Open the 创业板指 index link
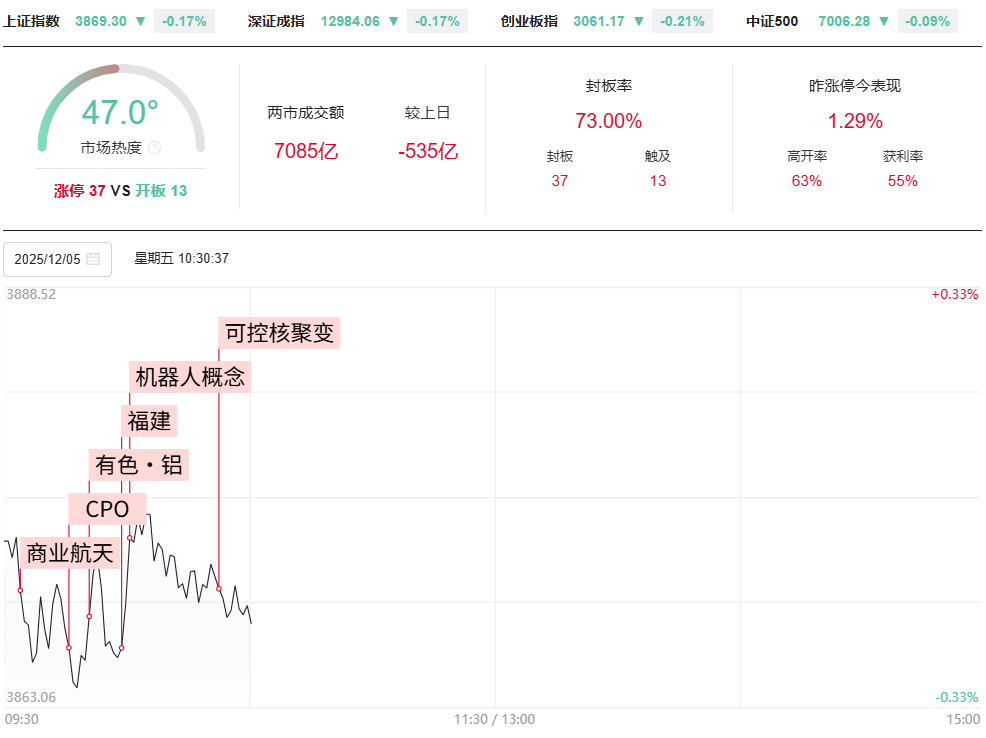 [529, 21]
